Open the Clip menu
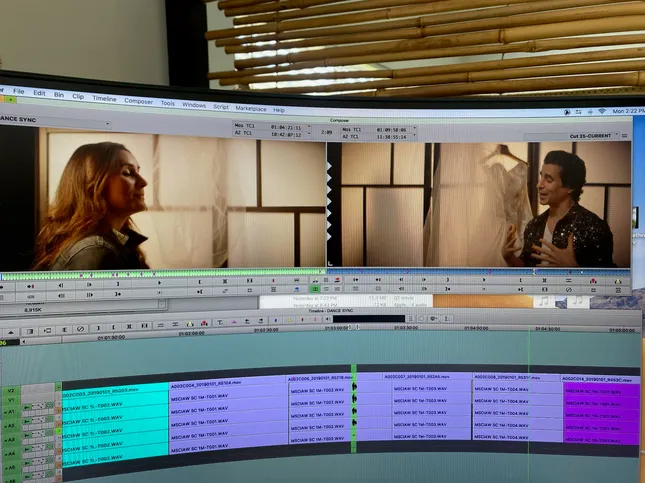This screenshot has height=483, width=645. 78,96
